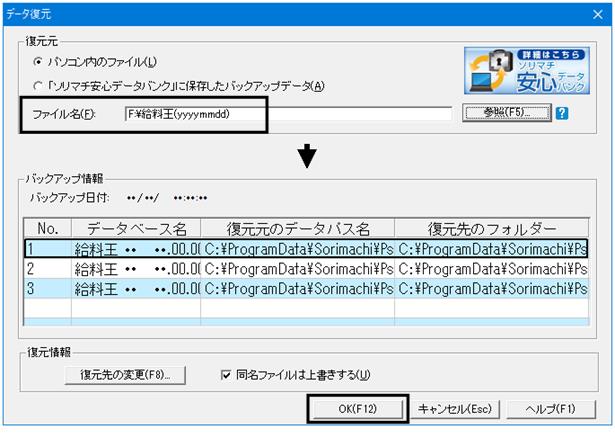Image resolution: width=615 pixels, height=438 pixels.
Task: Open the ソリマチ安心データバンク details banner
Action: coord(527,71)
